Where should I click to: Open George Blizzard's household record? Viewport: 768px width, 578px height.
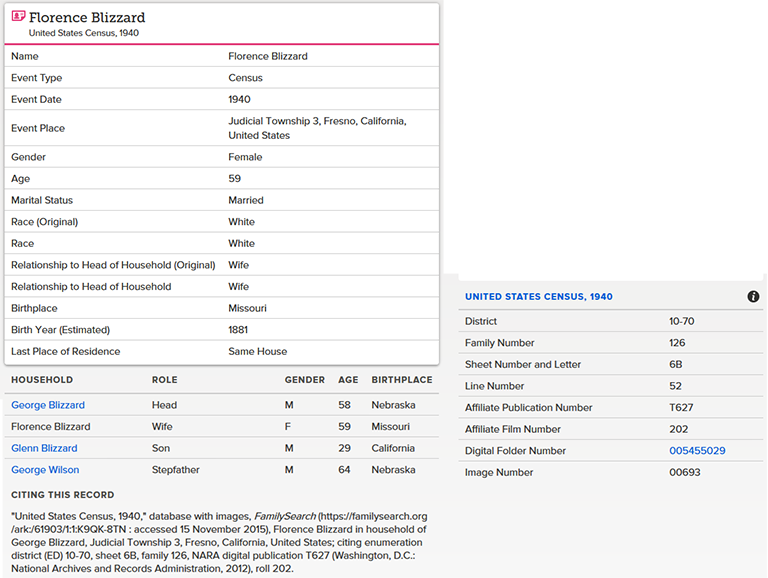48,405
